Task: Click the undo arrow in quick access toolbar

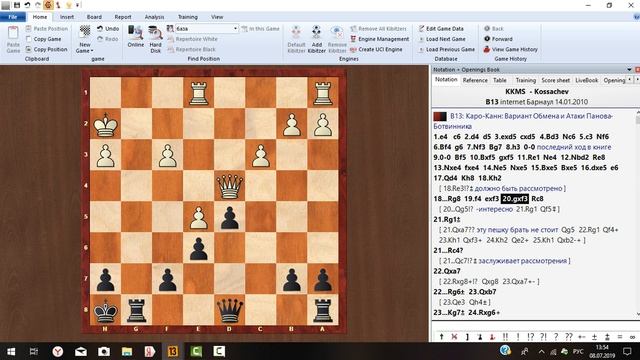Action: click(x=27, y=5)
